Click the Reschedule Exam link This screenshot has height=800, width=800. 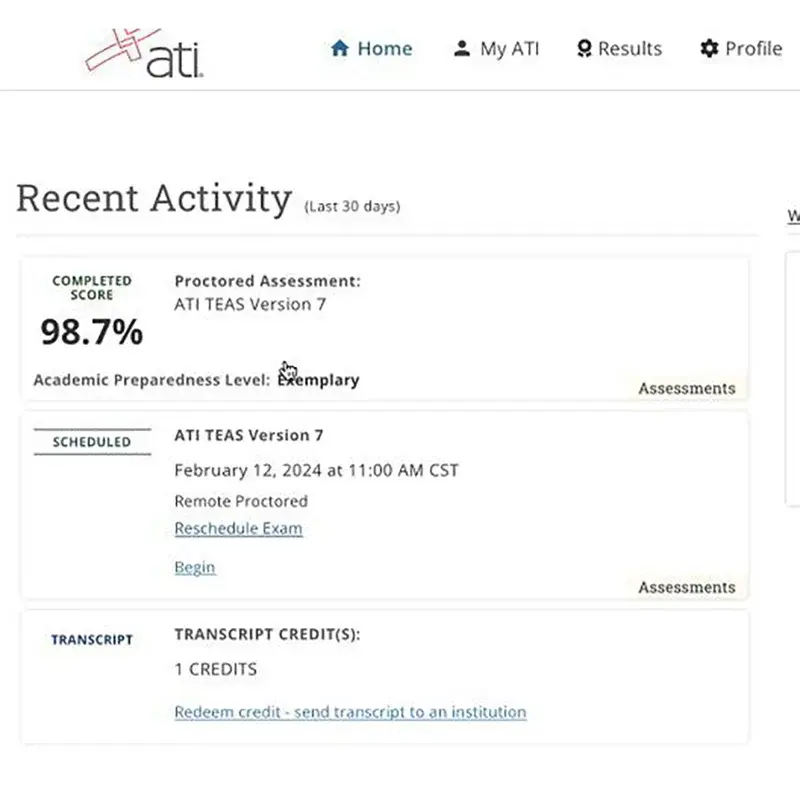[238, 528]
